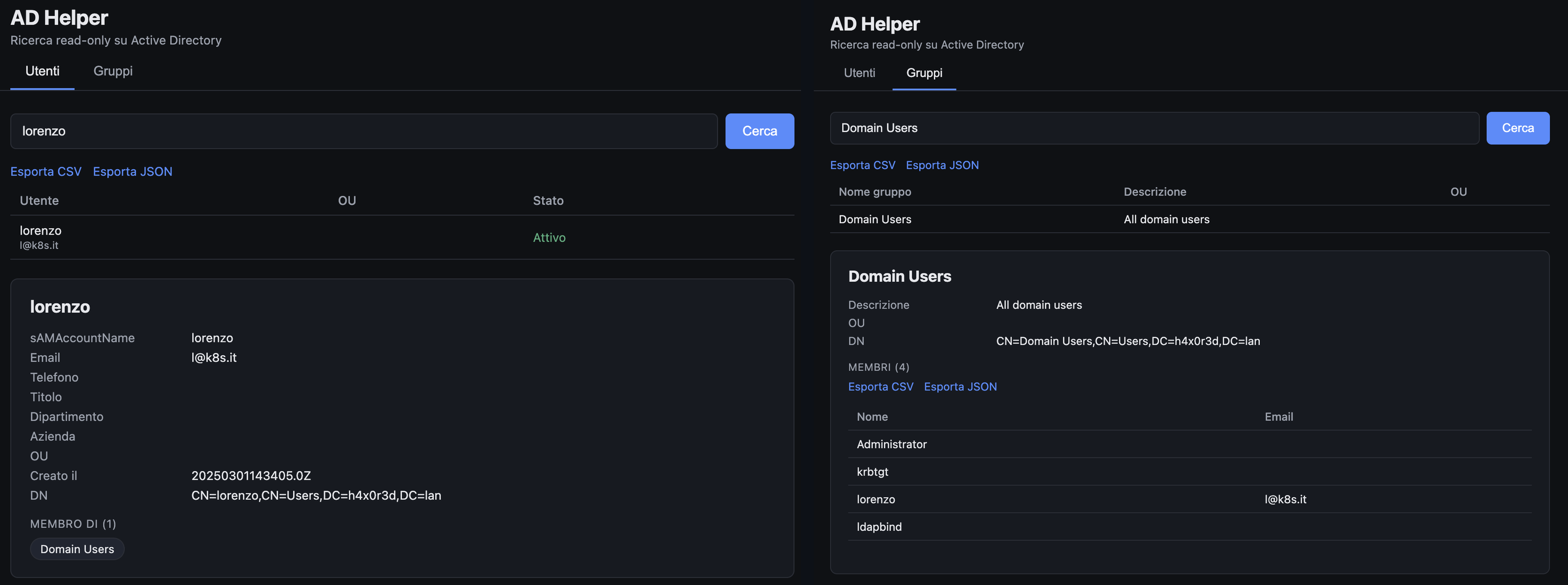Click the DN value CN=Domain Users,CN=Users
The width and height of the screenshot is (1568, 585).
(1128, 341)
